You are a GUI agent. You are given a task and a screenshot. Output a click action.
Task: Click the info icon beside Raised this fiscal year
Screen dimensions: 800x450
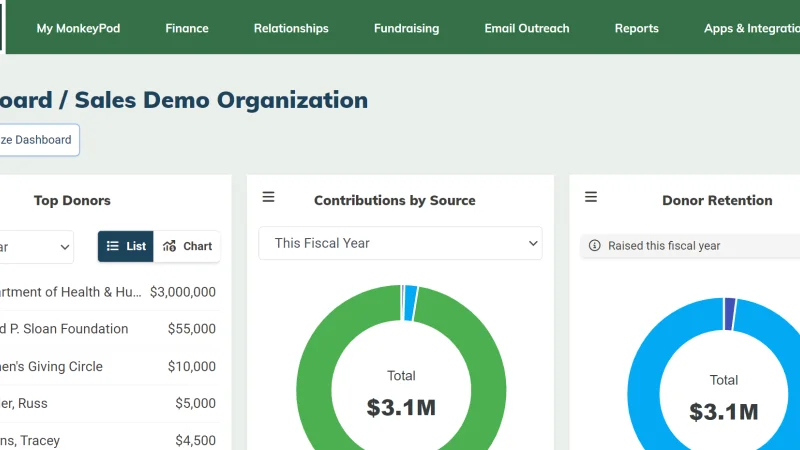point(594,245)
